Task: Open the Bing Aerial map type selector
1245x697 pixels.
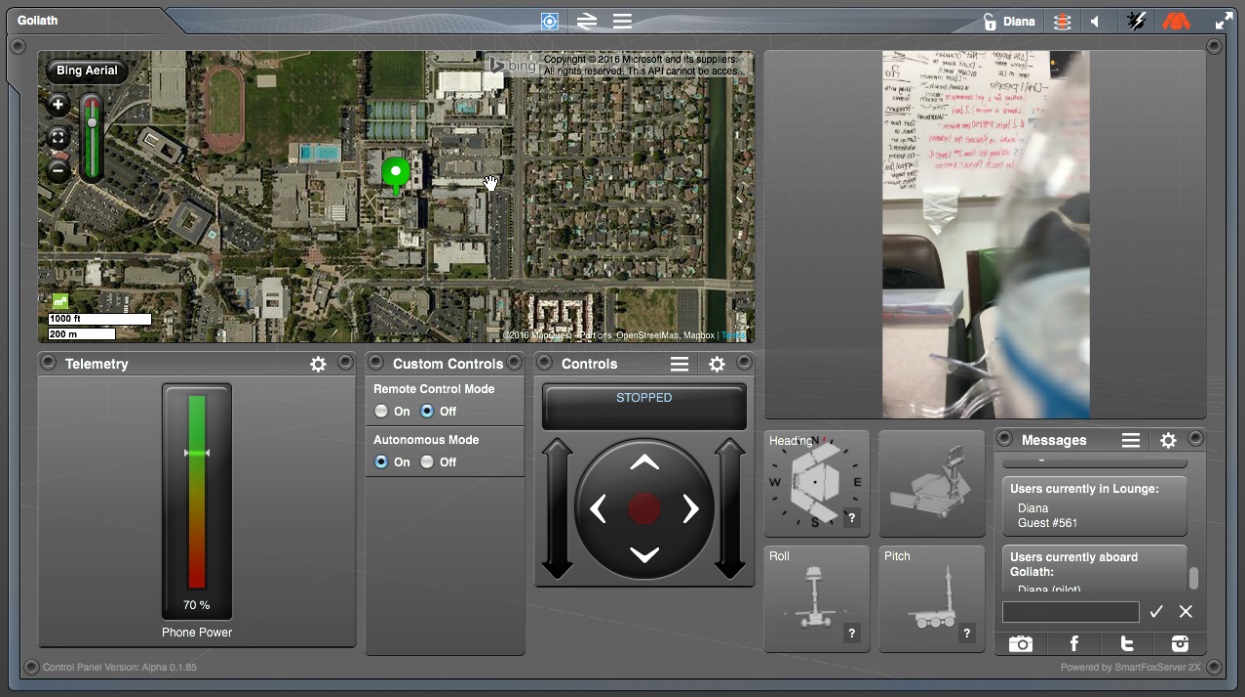Action: pyautogui.click(x=87, y=71)
